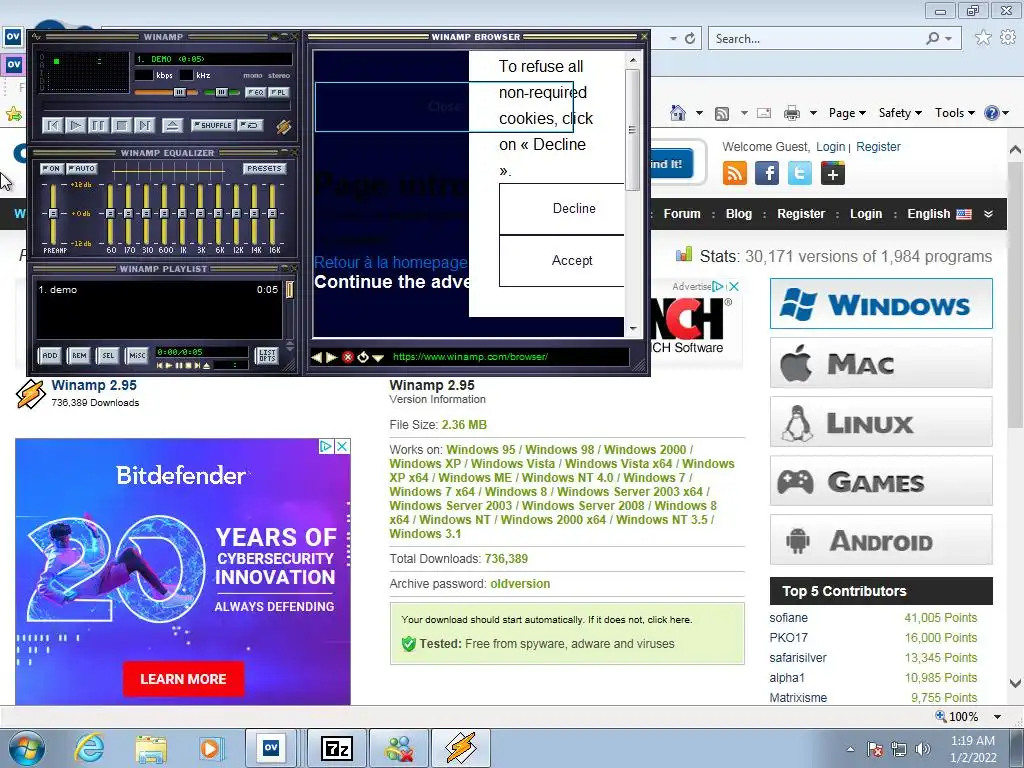
Task: Select the Android platform button
Action: [881, 539]
